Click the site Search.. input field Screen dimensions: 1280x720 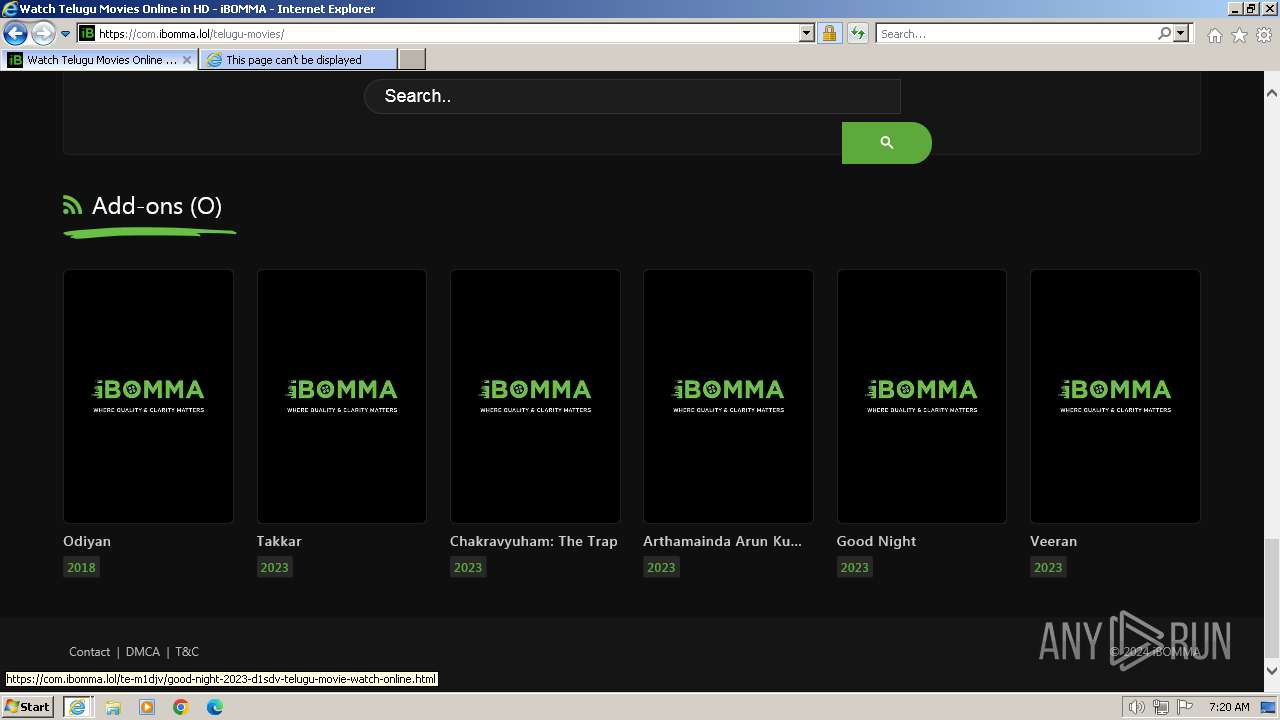click(632, 96)
